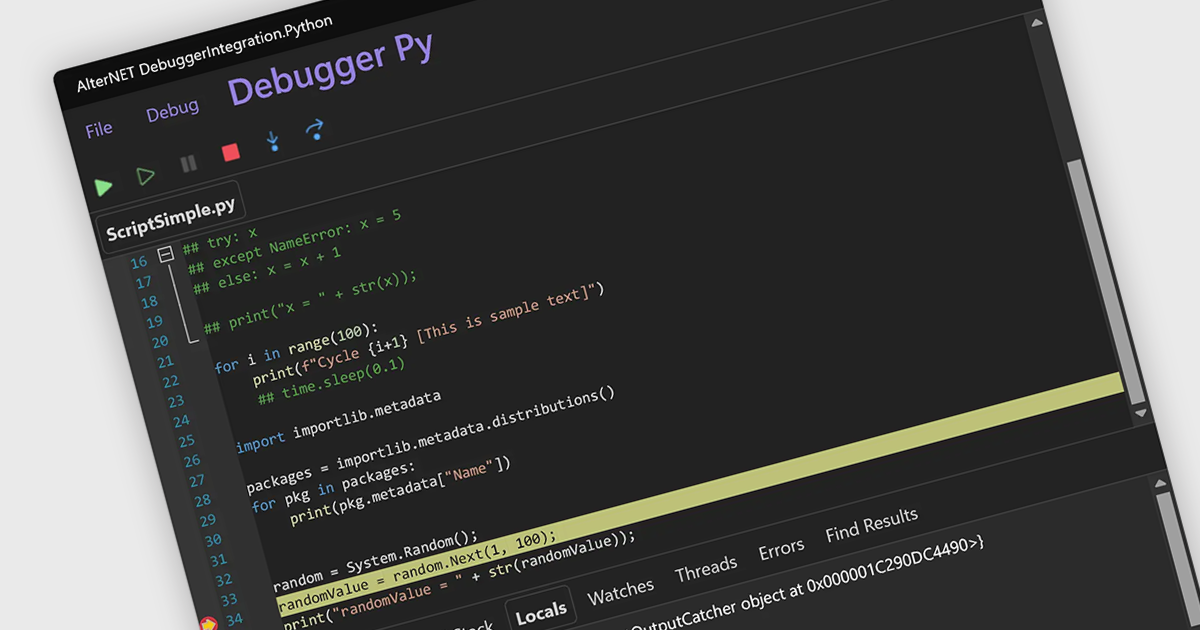
Task: Open the Find Results tab
Action: click(x=871, y=525)
